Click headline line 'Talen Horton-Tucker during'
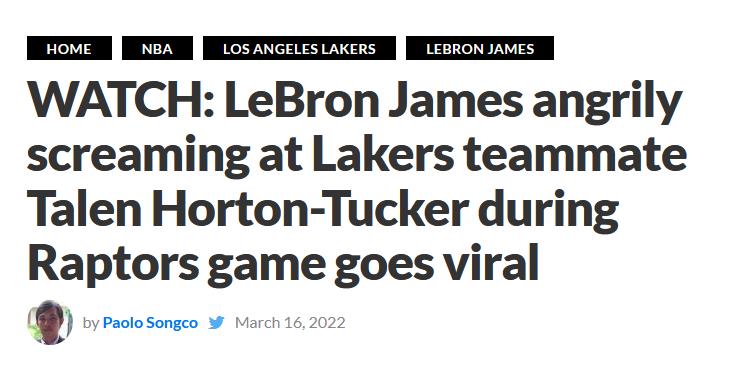 coord(323,209)
